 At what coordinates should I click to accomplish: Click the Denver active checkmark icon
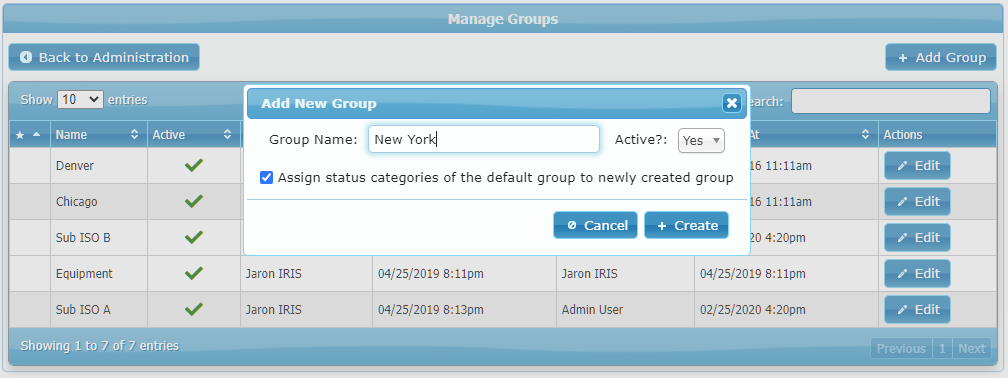click(194, 165)
